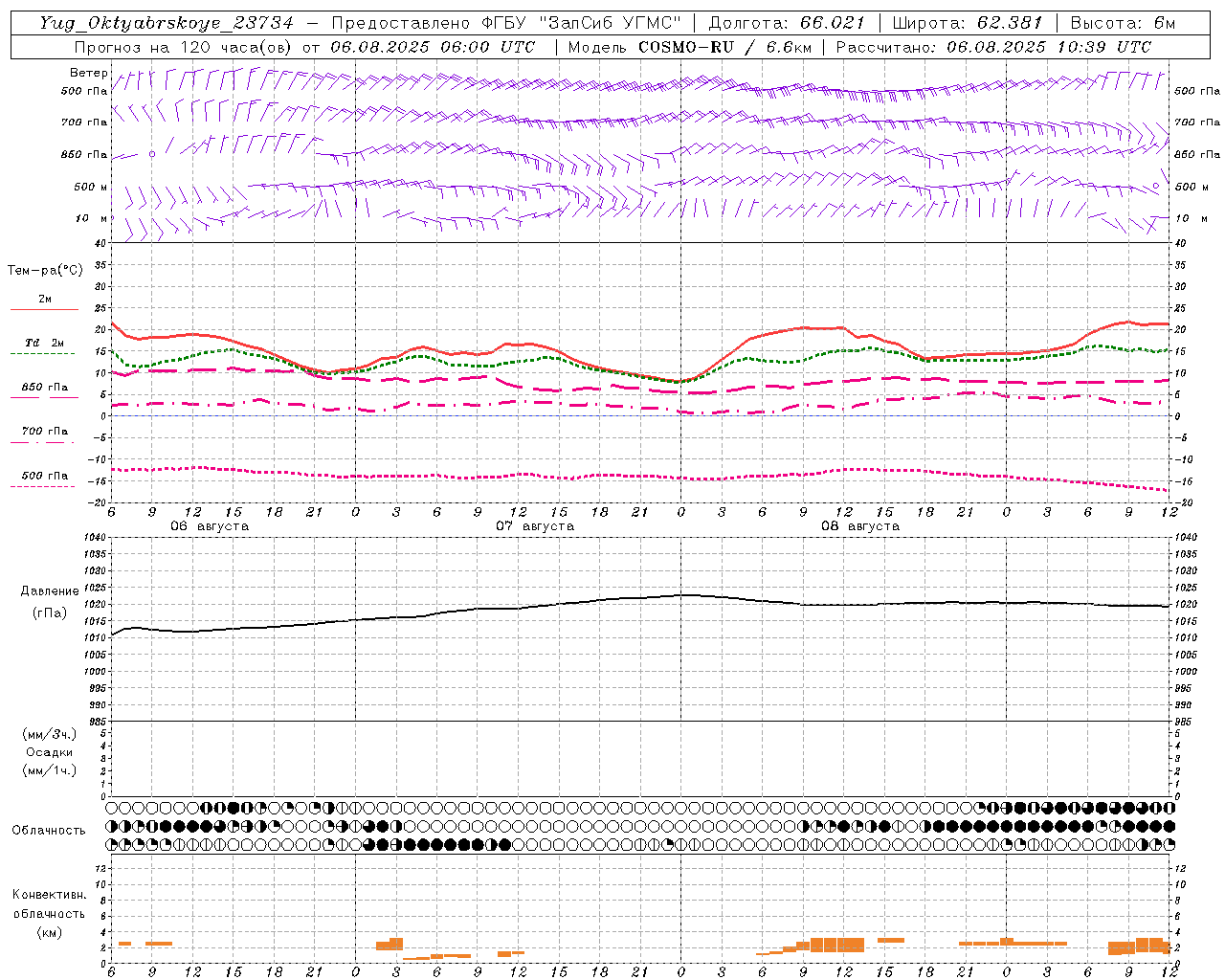
Task: Click the Тем-ра(°C) panel label
Action: [x=45, y=271]
